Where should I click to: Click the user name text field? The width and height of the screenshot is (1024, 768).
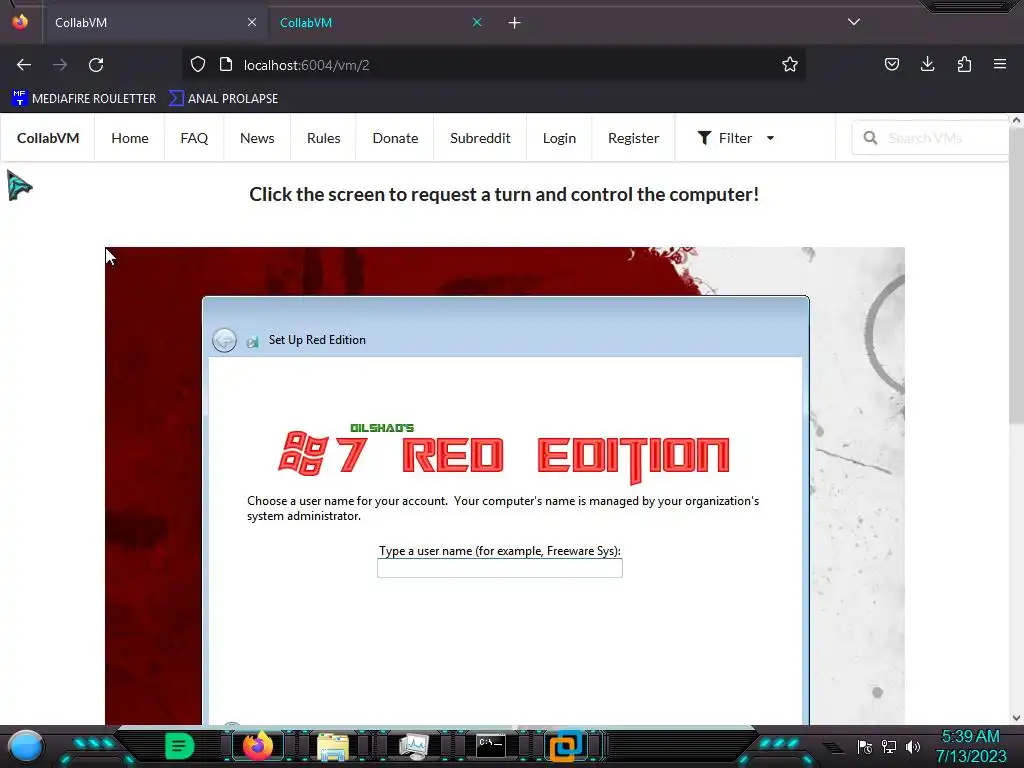(x=500, y=568)
